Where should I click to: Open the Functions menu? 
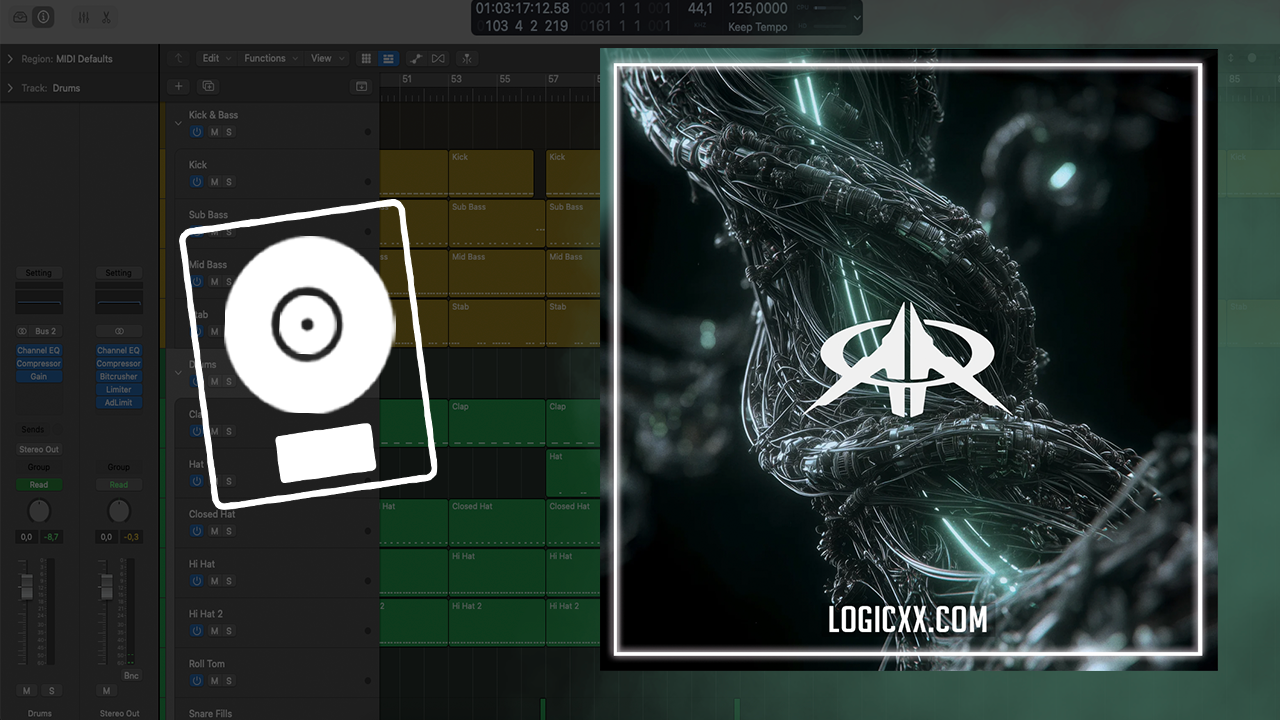click(268, 59)
